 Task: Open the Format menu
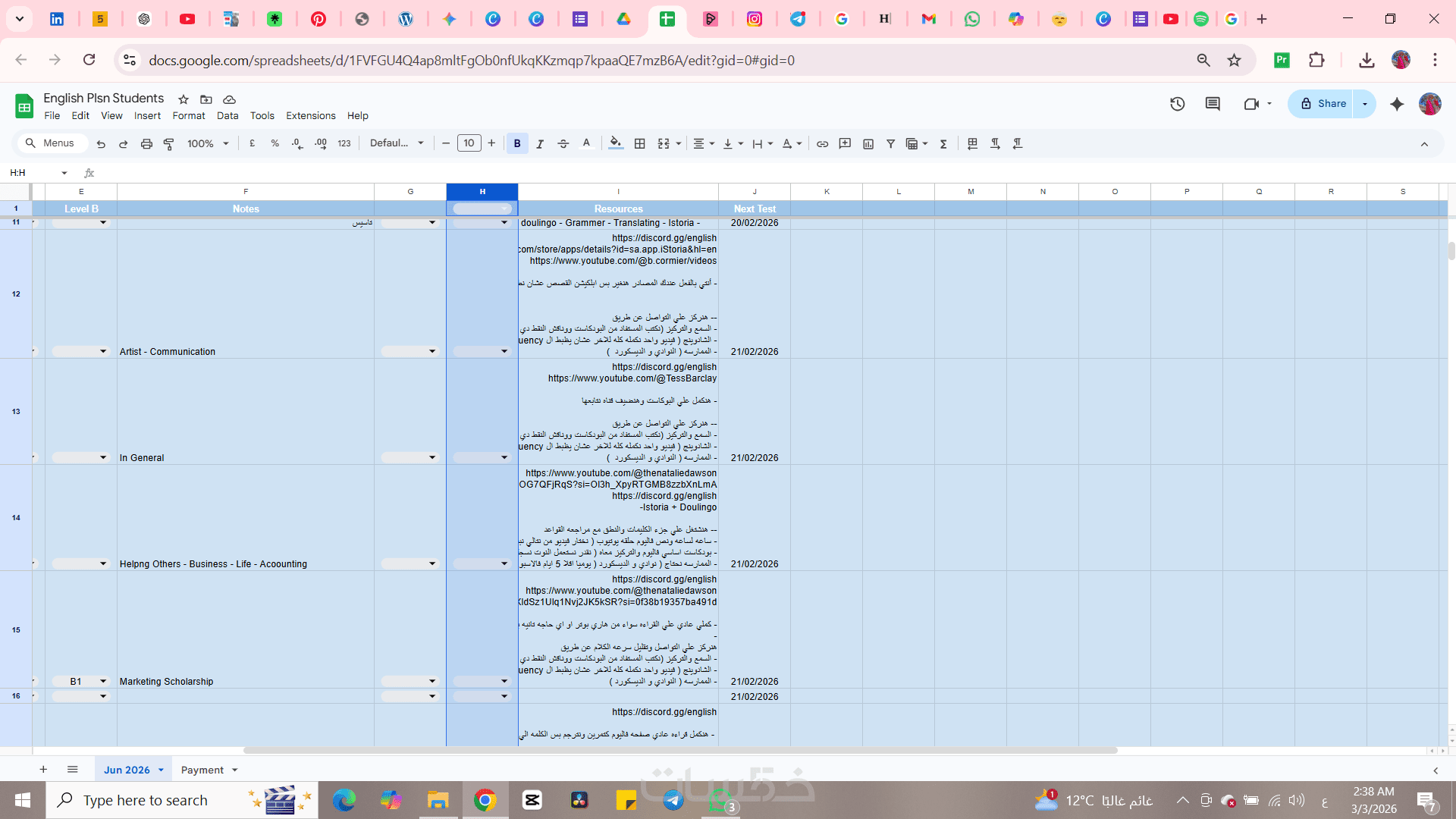188,115
